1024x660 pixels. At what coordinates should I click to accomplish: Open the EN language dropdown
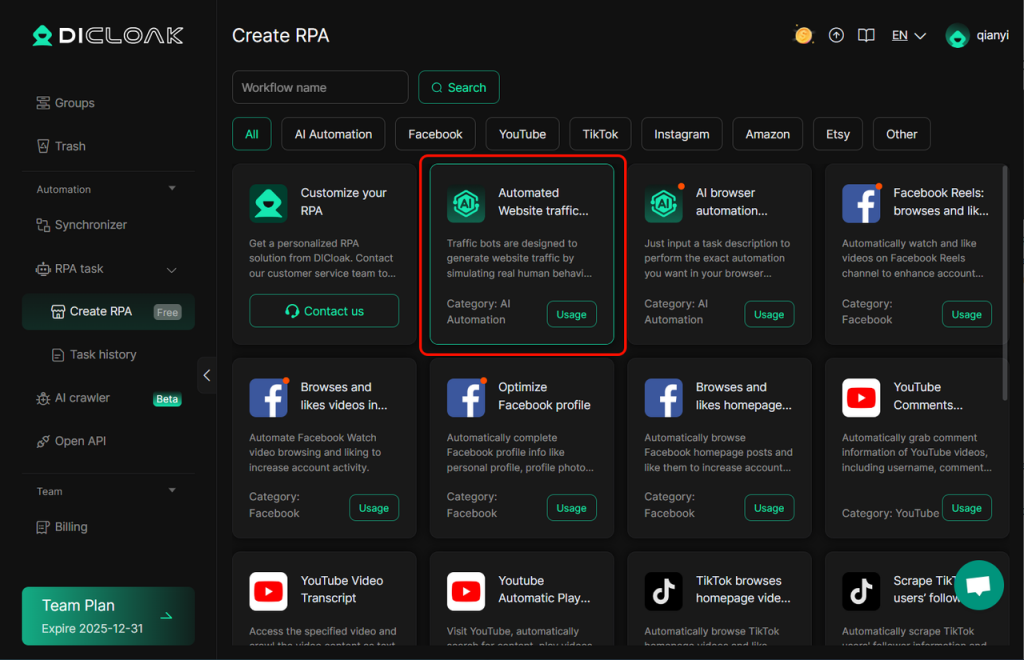pos(909,36)
